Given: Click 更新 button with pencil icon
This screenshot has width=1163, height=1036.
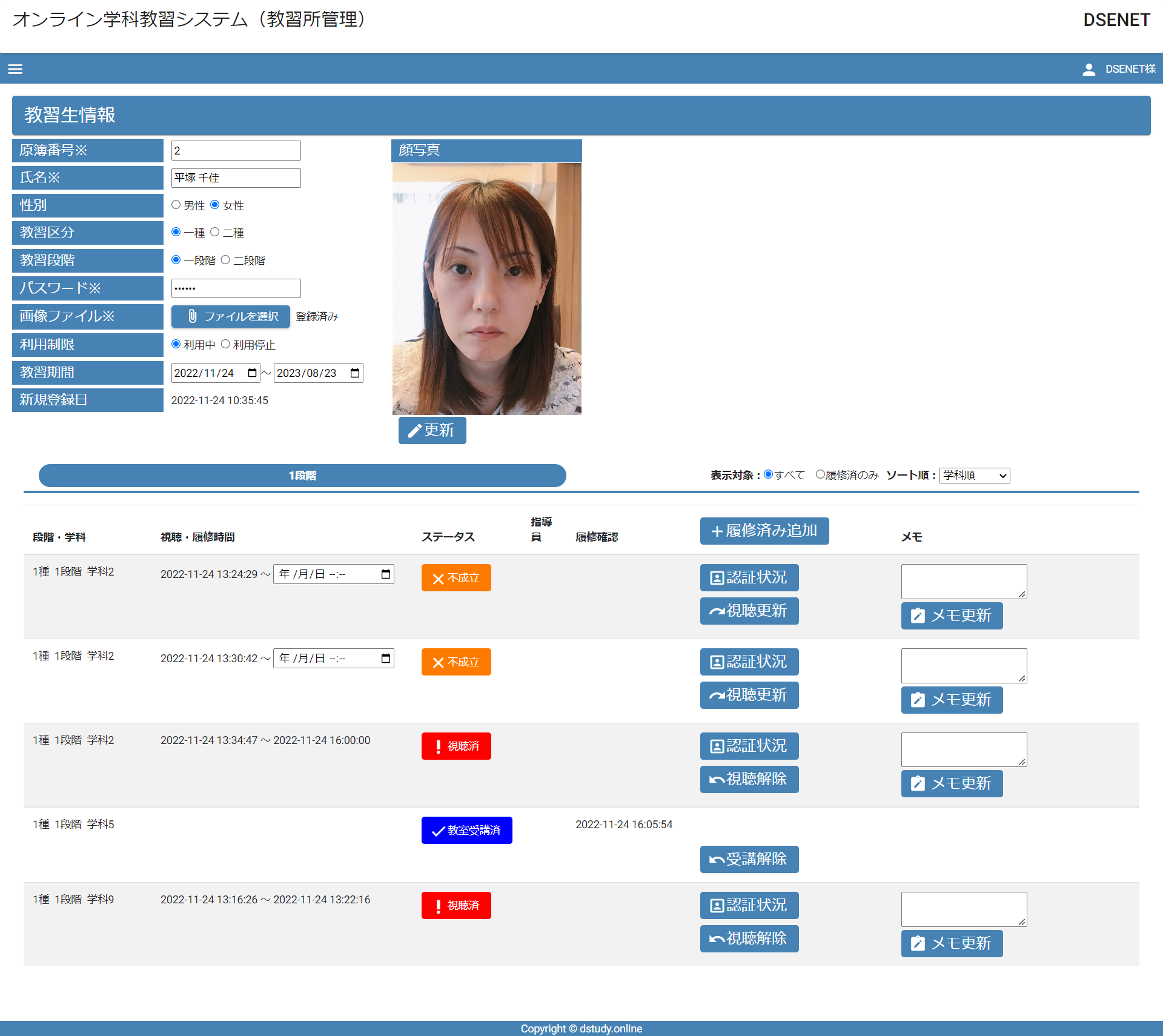Looking at the screenshot, I should (x=432, y=430).
